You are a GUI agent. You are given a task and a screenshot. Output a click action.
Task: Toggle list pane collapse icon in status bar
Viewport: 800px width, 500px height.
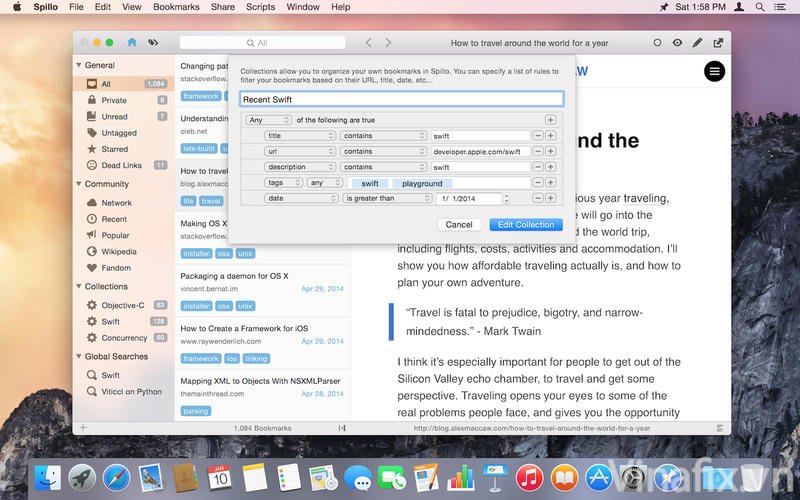click(x=342, y=428)
